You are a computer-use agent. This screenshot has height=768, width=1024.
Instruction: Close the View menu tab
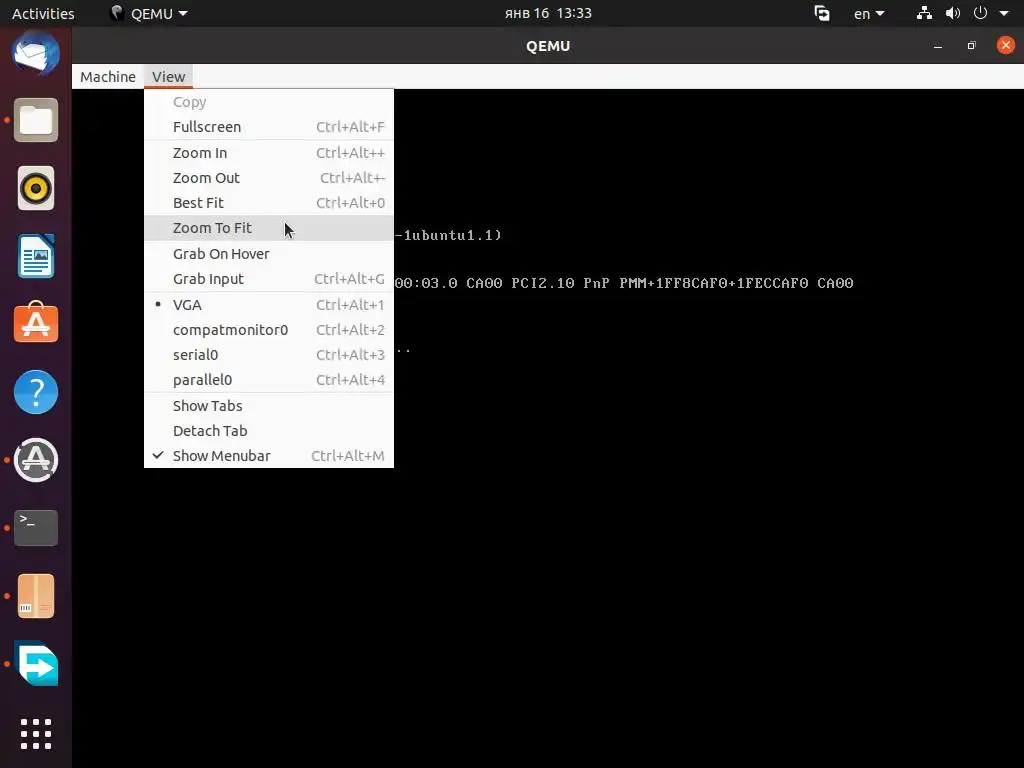coord(168,76)
